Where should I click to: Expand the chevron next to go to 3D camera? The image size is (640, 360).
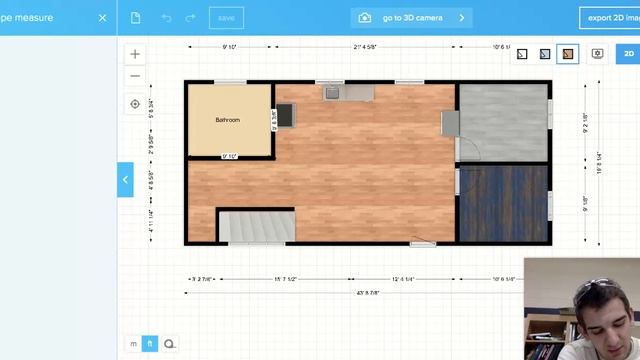pyautogui.click(x=462, y=18)
